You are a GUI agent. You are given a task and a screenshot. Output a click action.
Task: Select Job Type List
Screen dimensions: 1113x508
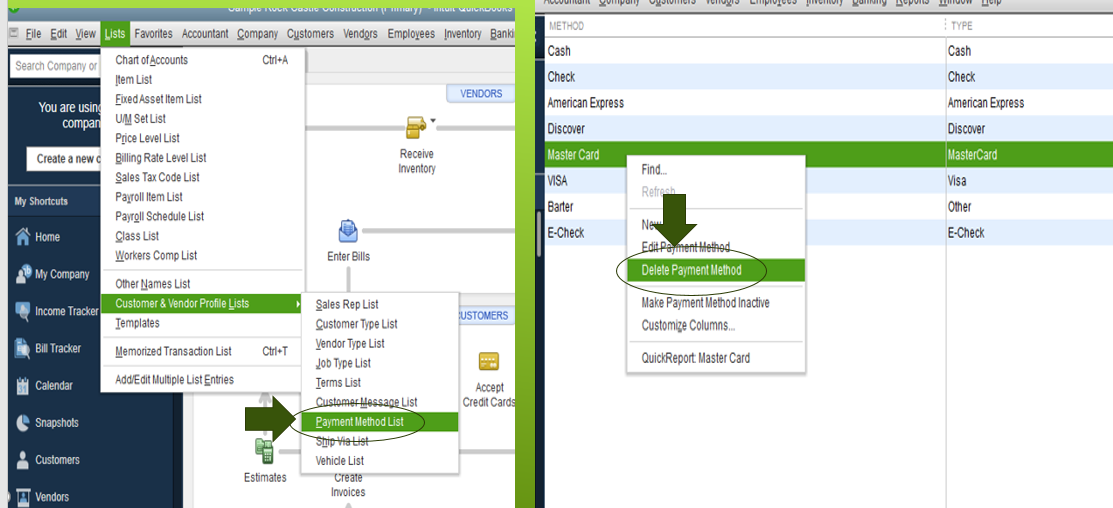380,363
